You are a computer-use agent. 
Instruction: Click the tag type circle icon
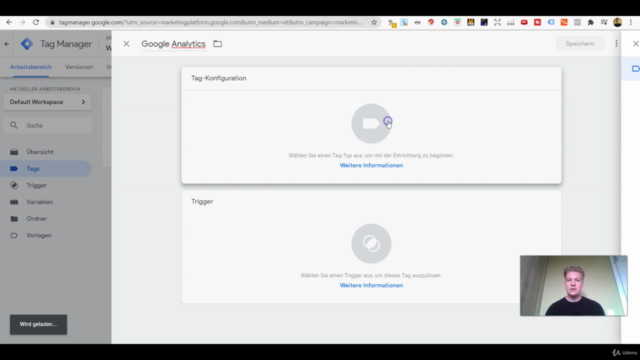(x=371, y=124)
